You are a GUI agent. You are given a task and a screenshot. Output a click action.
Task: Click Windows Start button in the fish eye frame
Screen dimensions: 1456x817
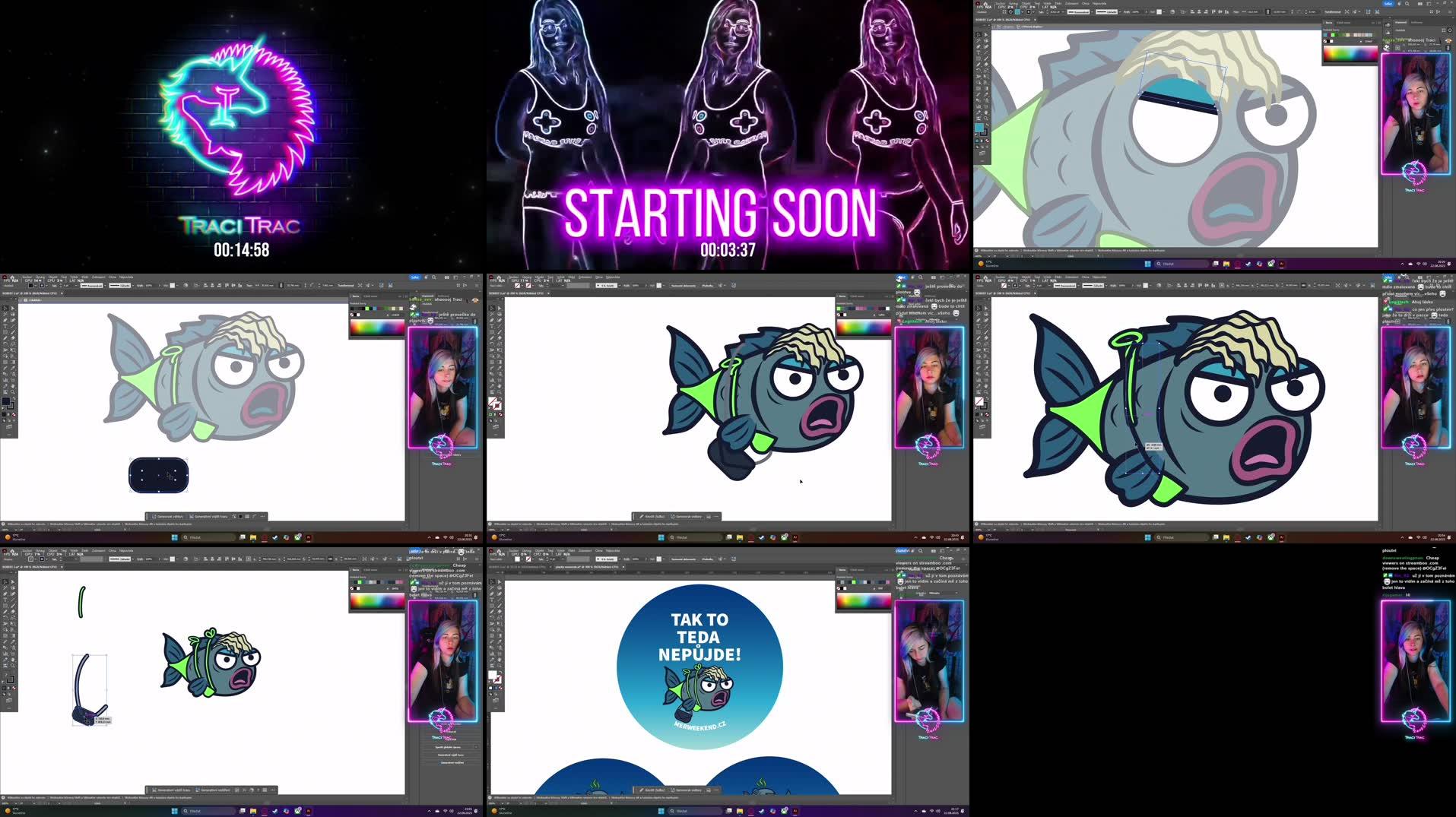[x=1147, y=264]
